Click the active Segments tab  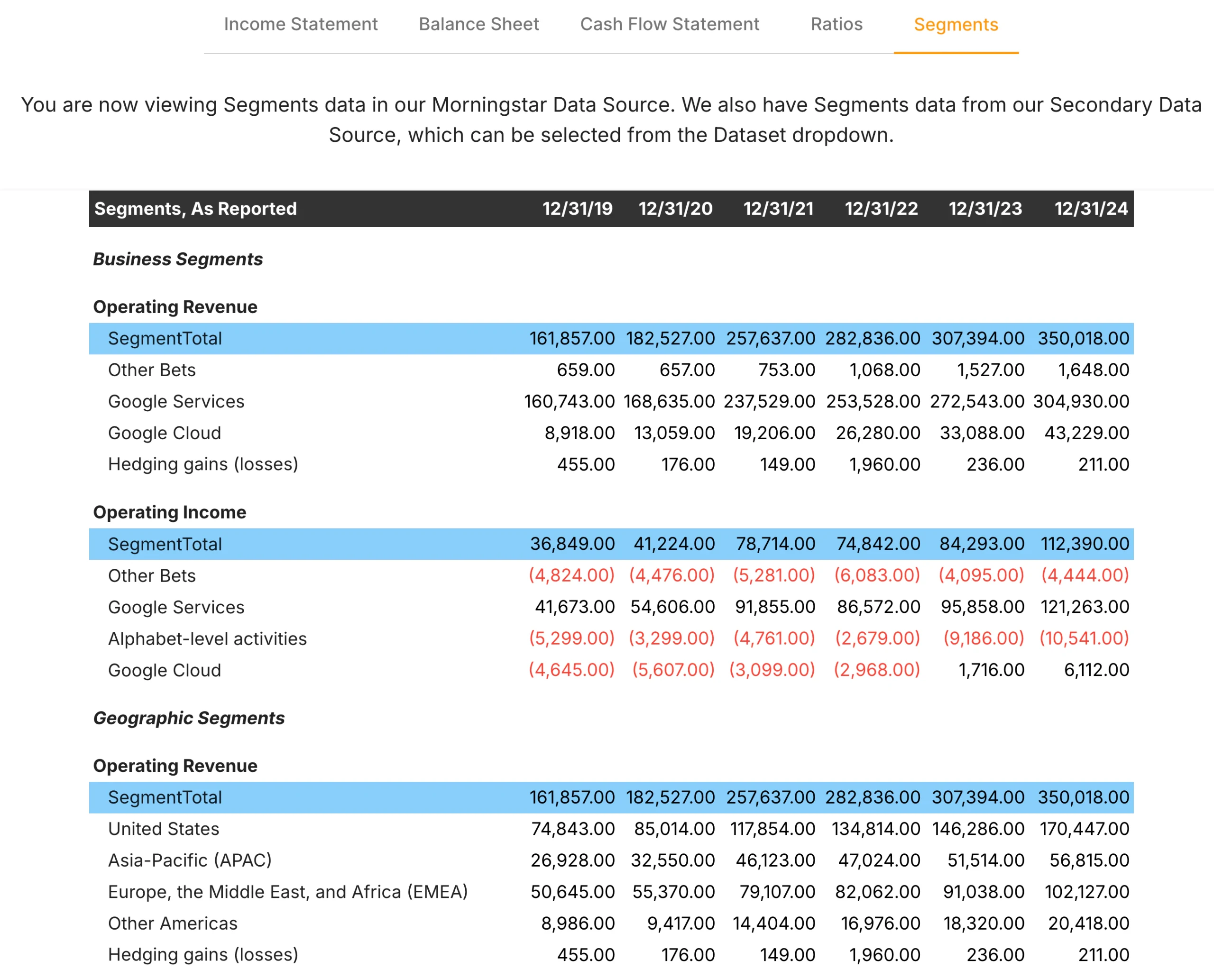pos(956,24)
